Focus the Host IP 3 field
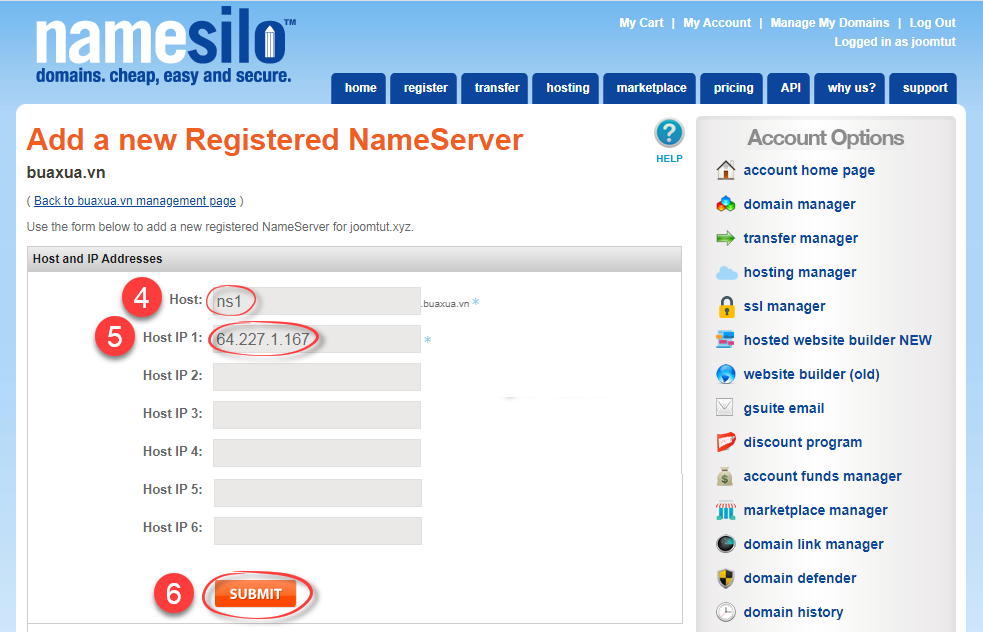Image resolution: width=983 pixels, height=632 pixels. tap(317, 415)
